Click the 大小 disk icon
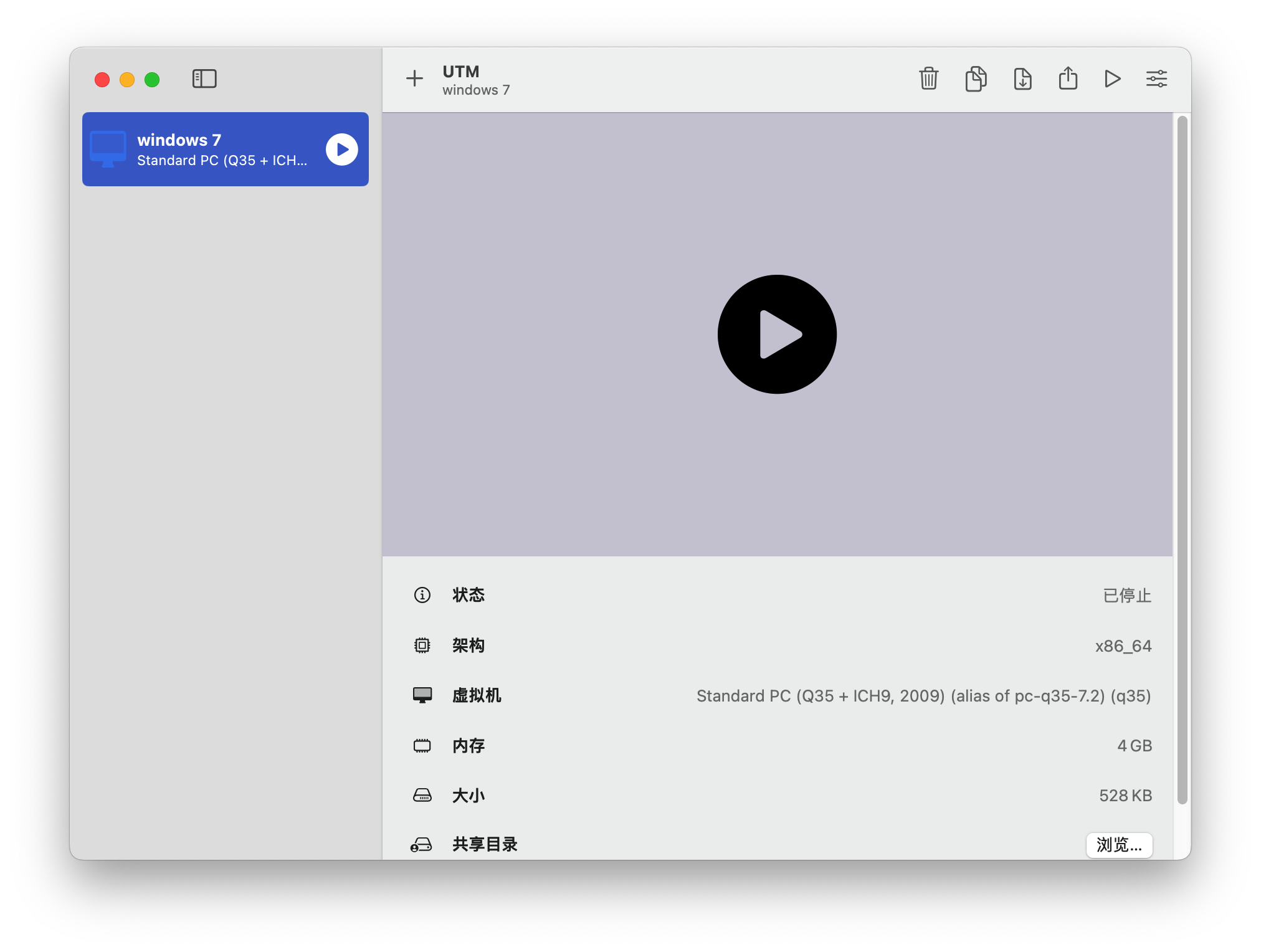The image size is (1261, 952). tap(423, 795)
